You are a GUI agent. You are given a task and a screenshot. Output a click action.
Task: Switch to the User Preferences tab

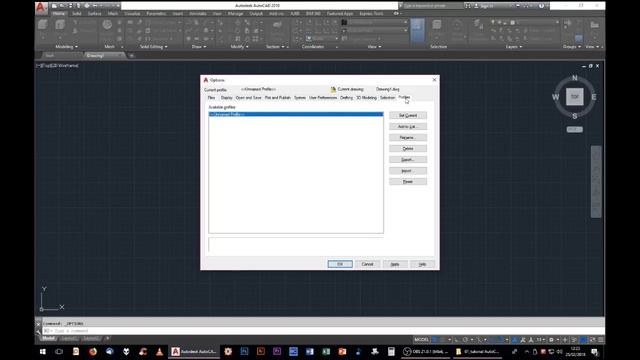[323, 98]
